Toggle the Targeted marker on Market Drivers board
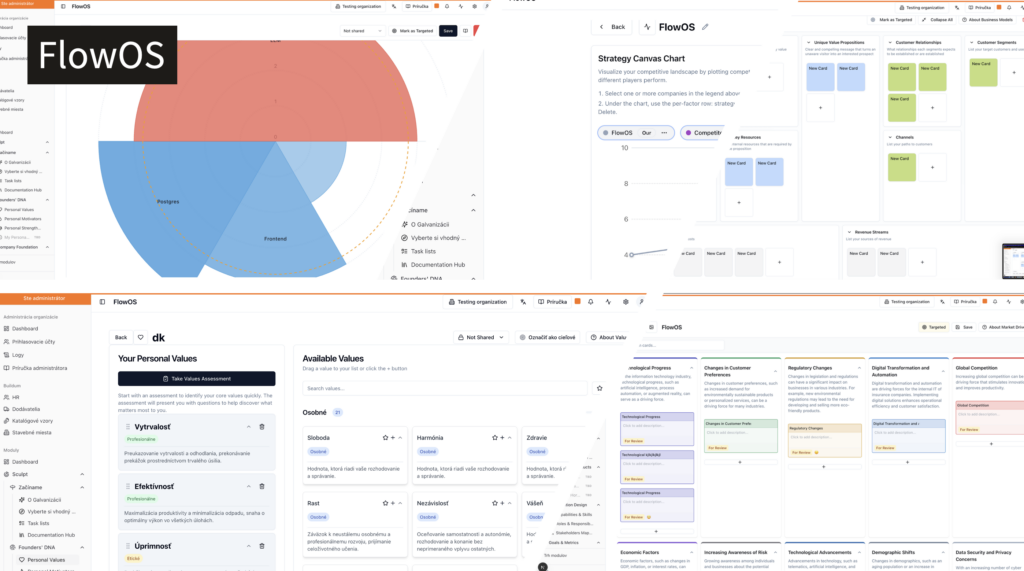This screenshot has width=1024, height=571. [933, 327]
